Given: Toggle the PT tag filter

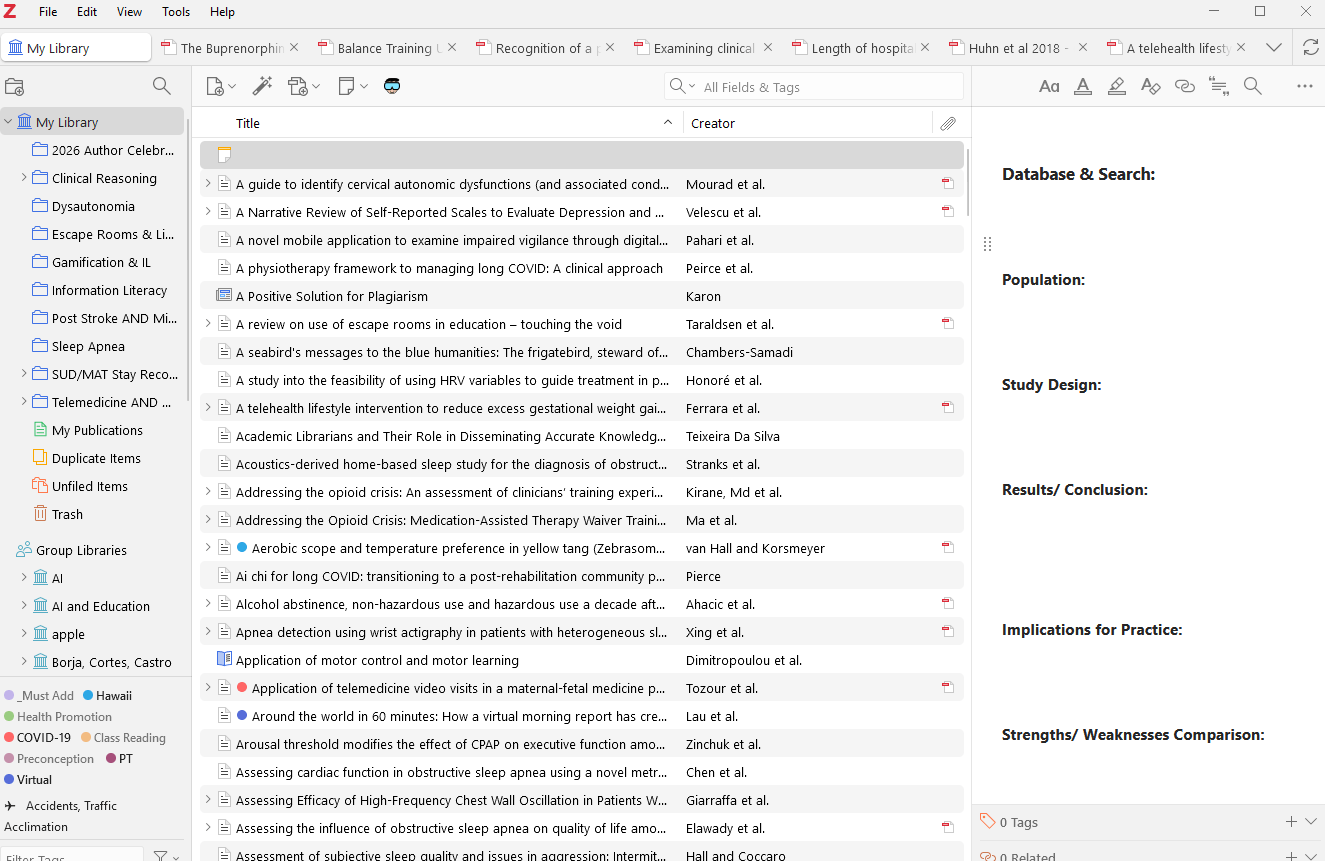Looking at the screenshot, I should click(120, 758).
